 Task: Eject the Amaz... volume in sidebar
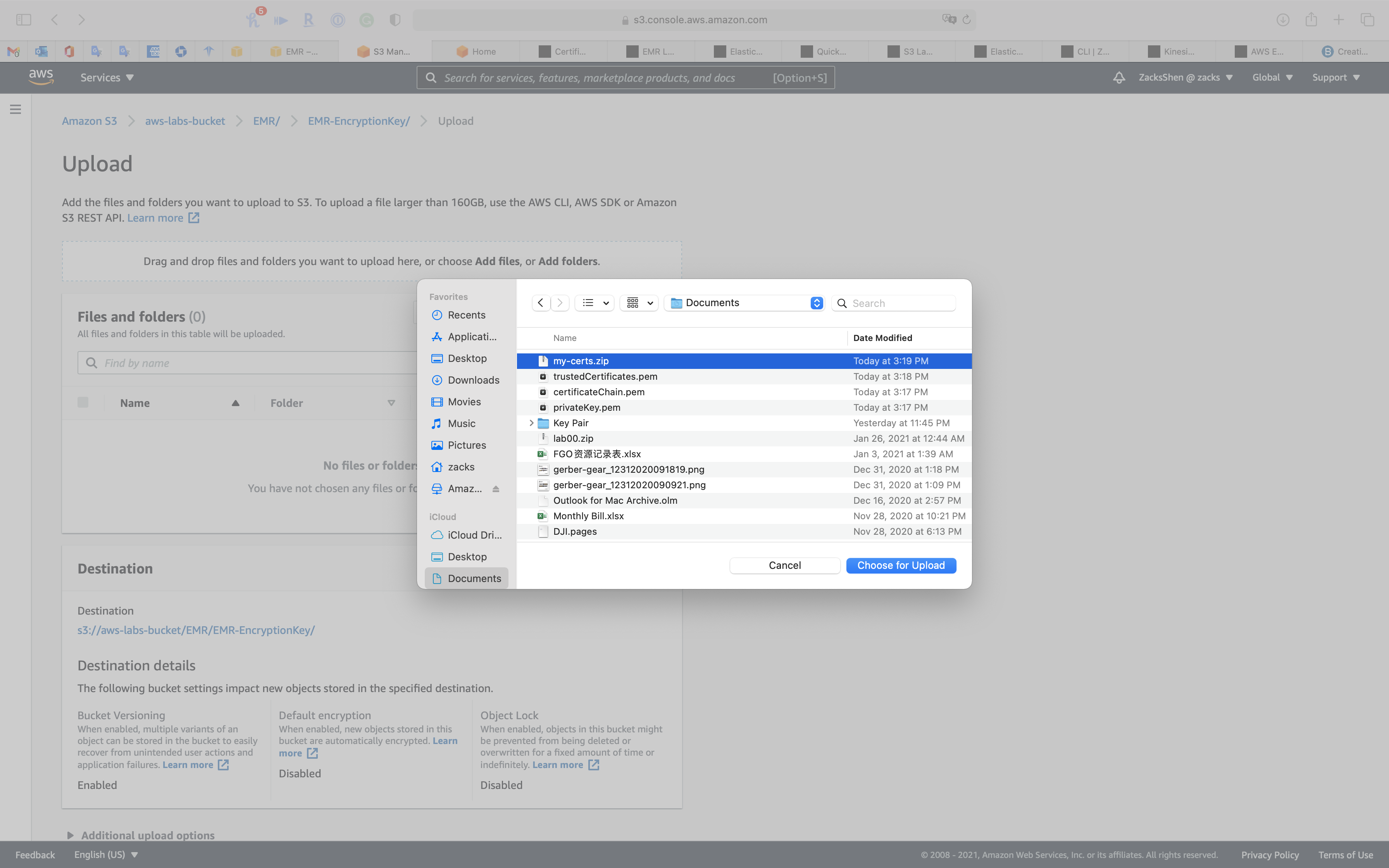point(496,489)
